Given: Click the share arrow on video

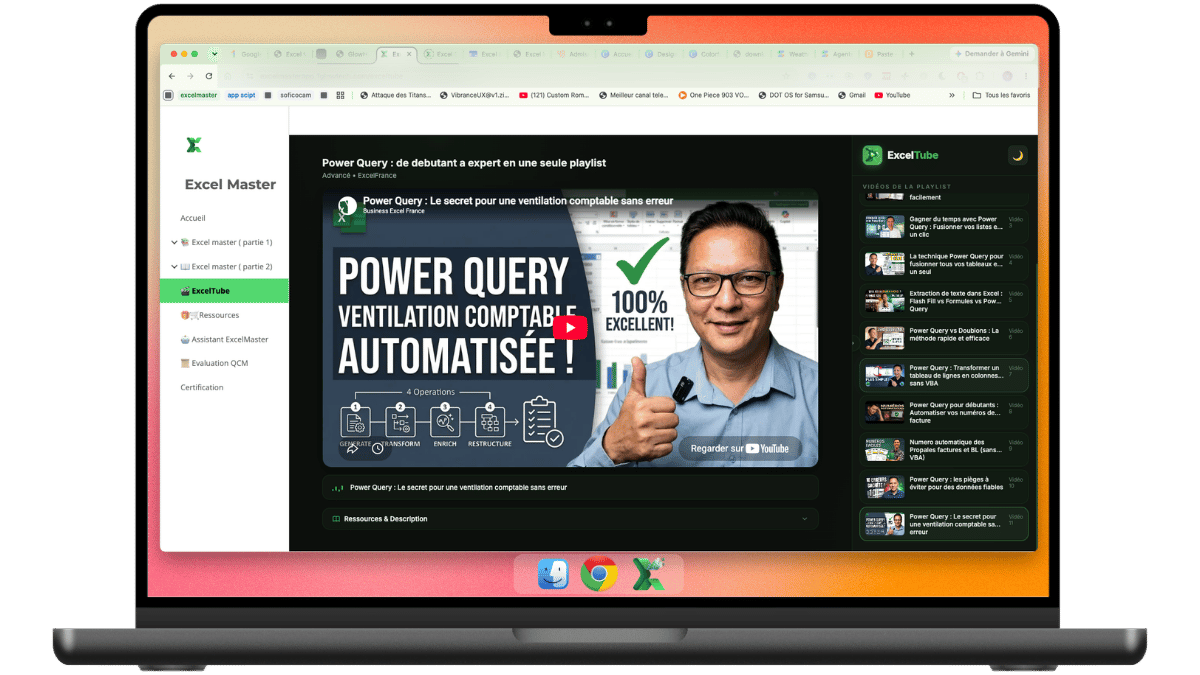Looking at the screenshot, I should pos(352,448).
